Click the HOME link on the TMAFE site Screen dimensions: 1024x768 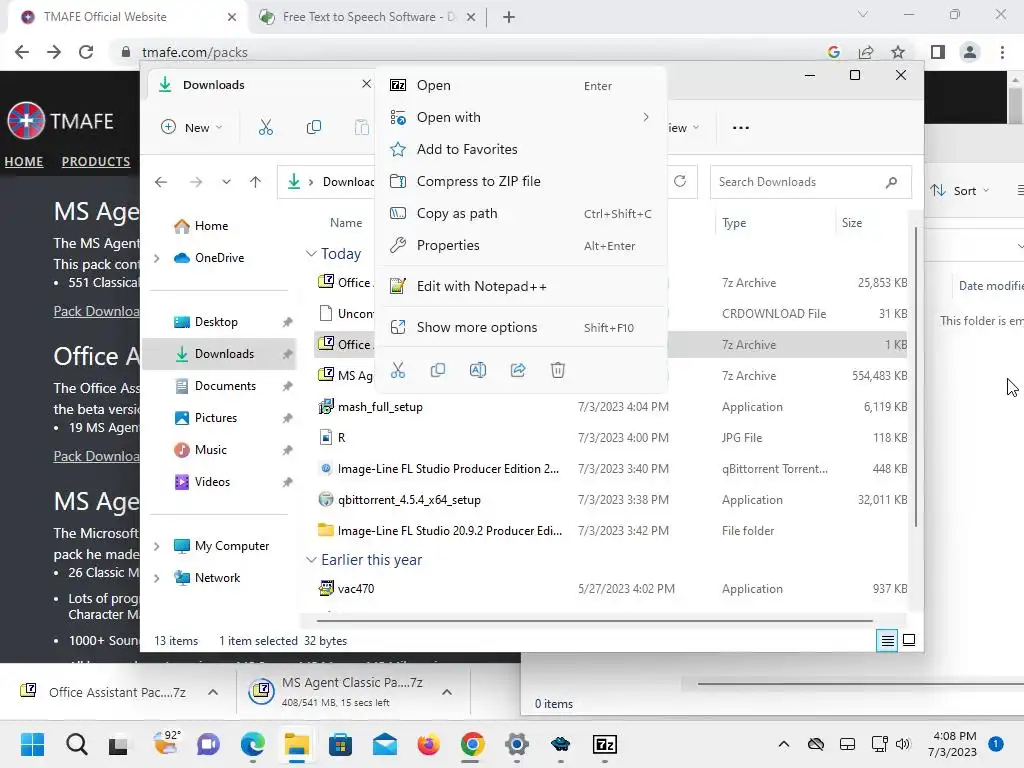(24, 161)
